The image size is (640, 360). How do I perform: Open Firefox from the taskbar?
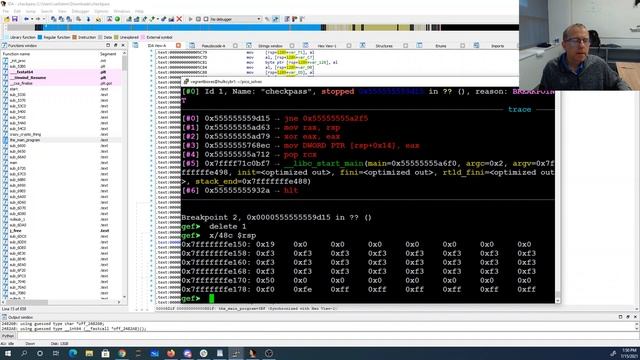[x=171, y=353]
